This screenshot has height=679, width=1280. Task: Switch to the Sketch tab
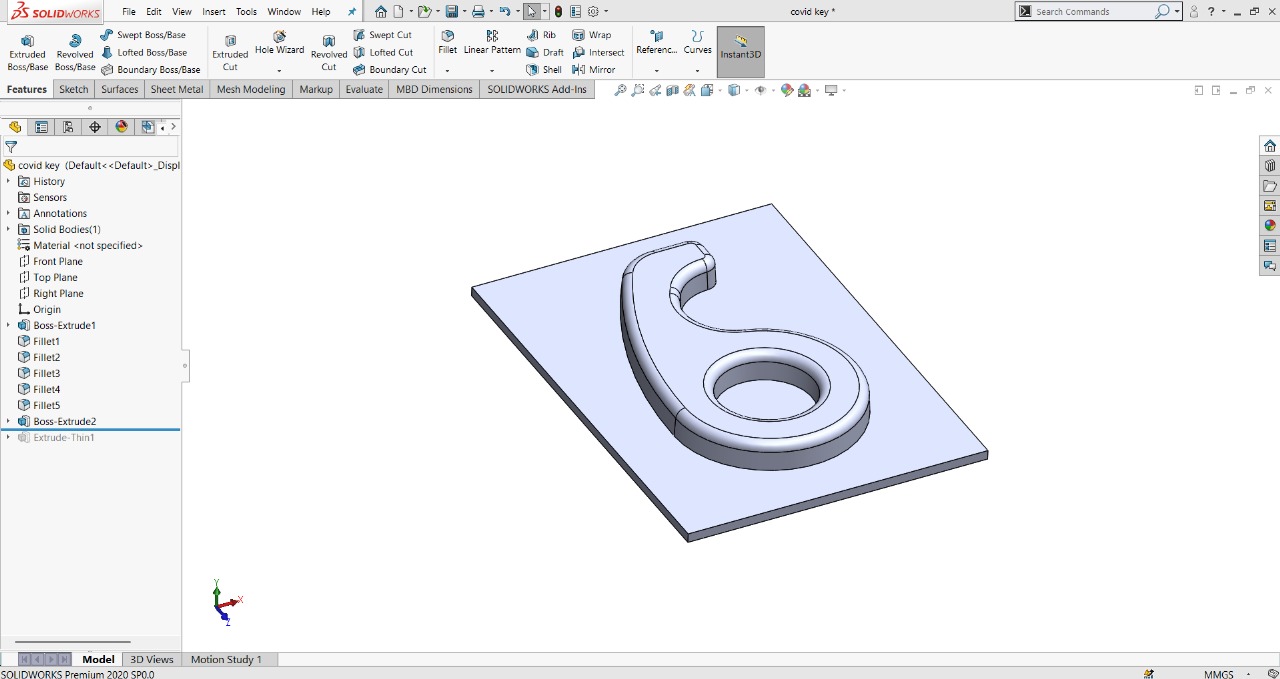pos(74,89)
